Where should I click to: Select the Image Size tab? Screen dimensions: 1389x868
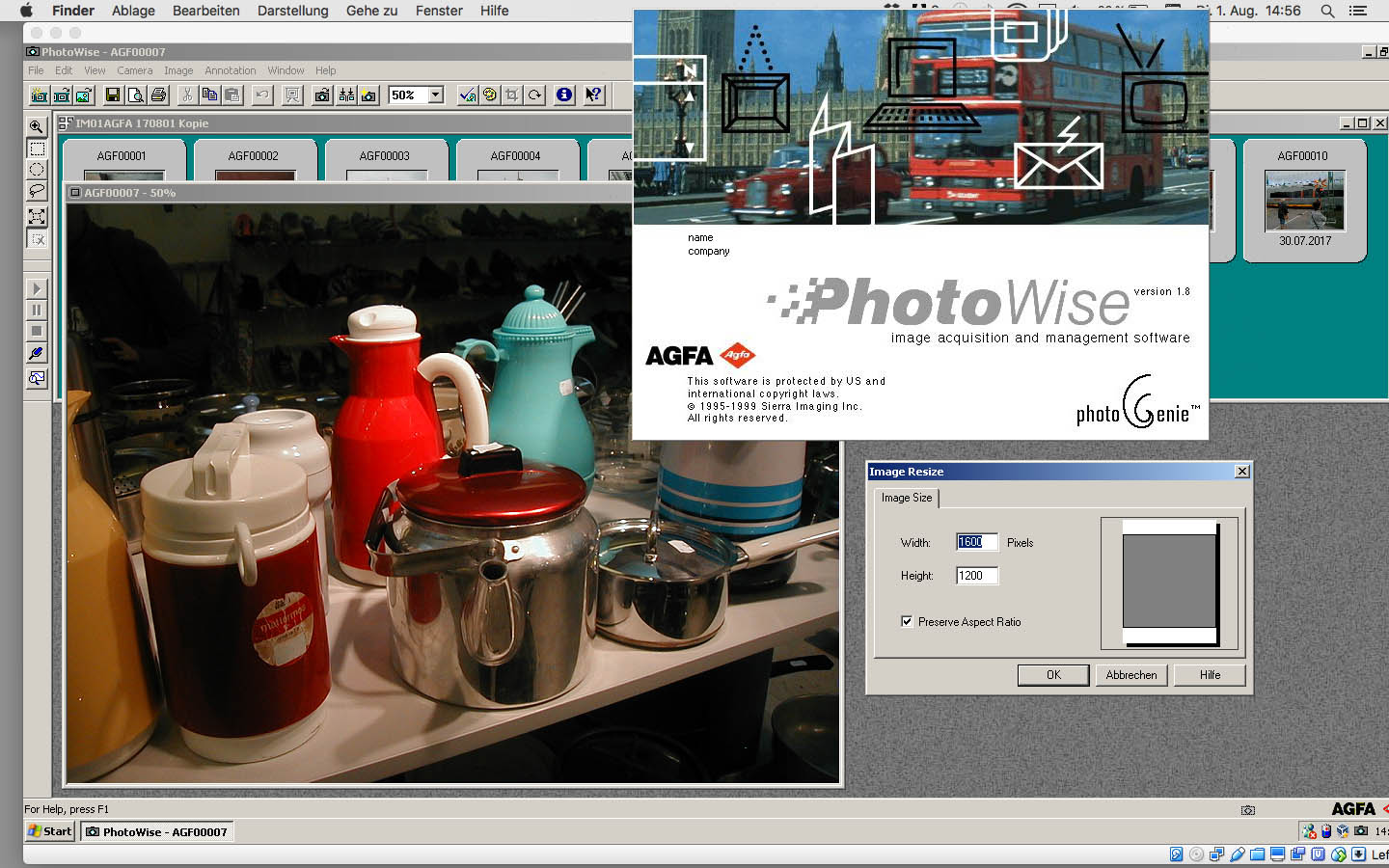[x=907, y=498]
